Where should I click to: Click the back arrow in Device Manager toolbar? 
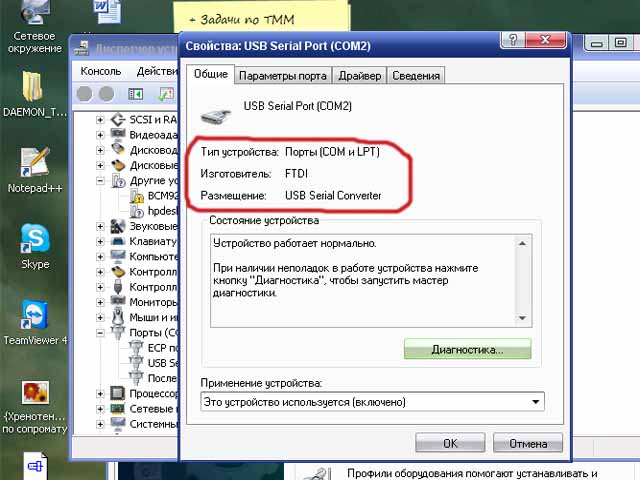[x=84, y=94]
